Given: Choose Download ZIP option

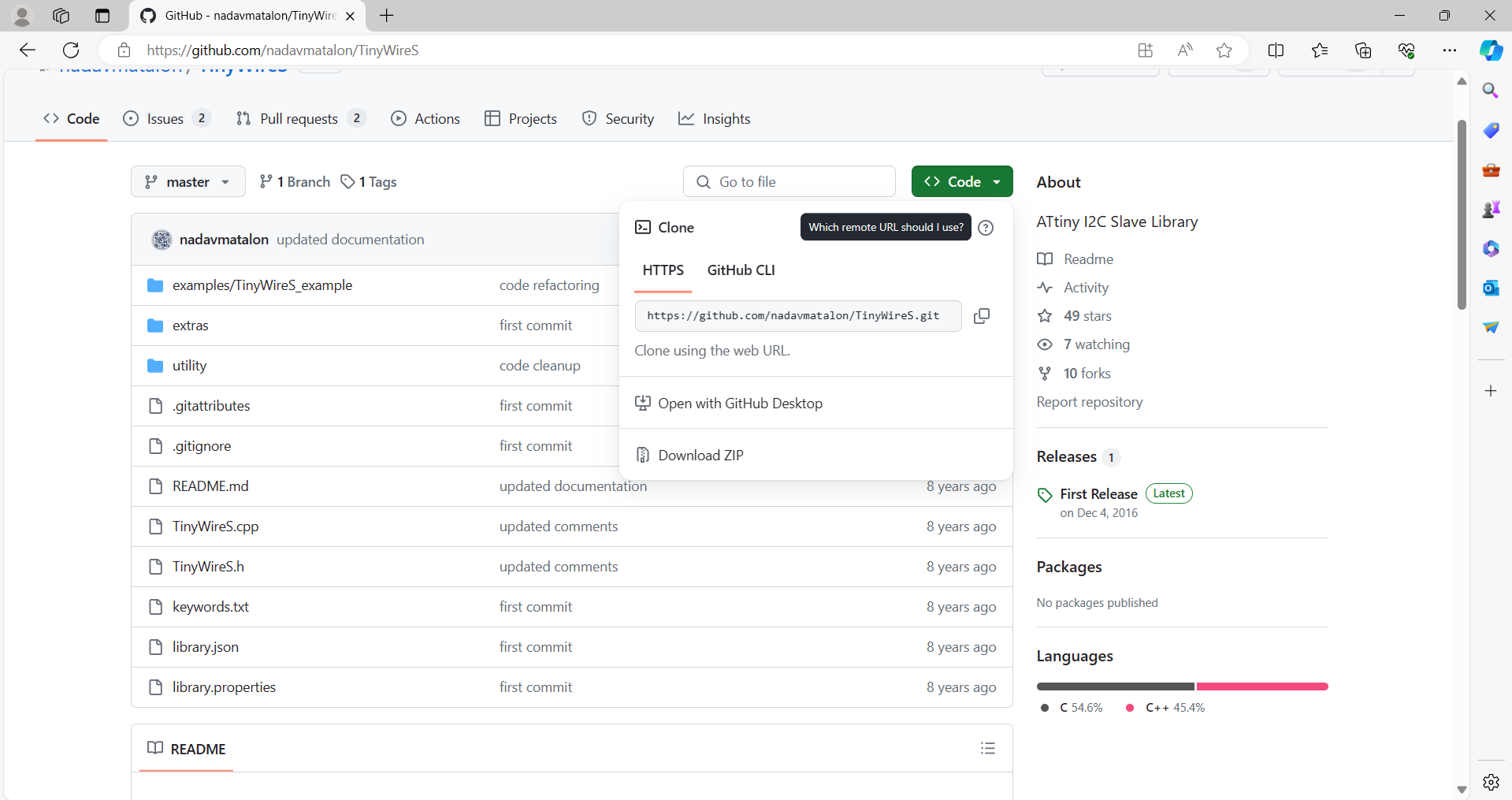Looking at the screenshot, I should 816,456.
